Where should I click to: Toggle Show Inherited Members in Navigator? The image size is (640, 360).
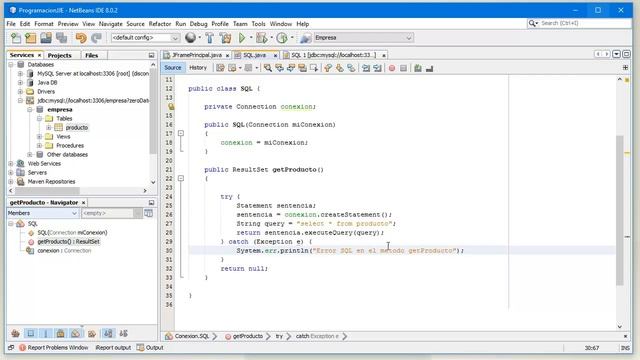click(x=16, y=333)
